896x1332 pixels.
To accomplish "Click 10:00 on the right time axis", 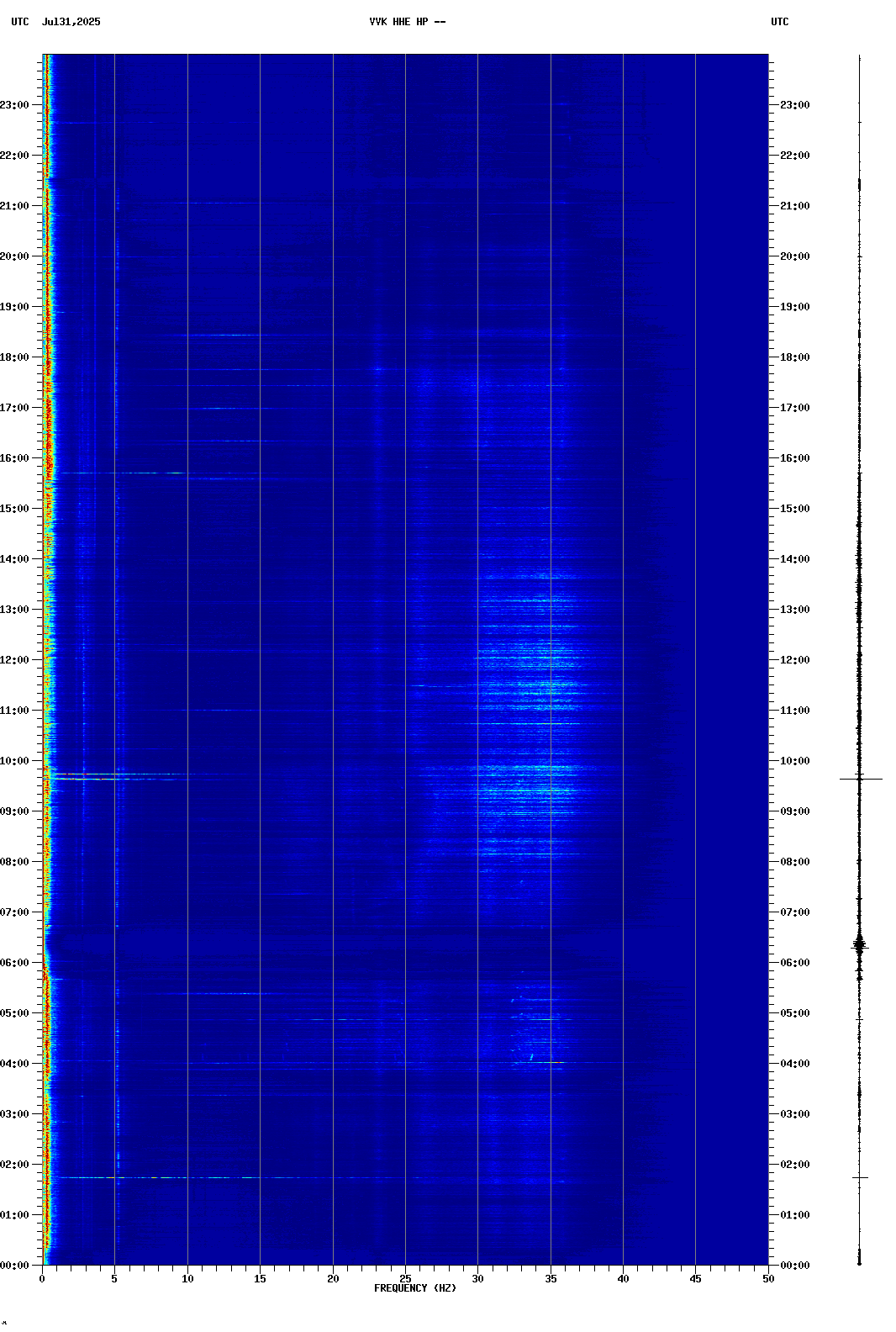I will click(795, 761).
